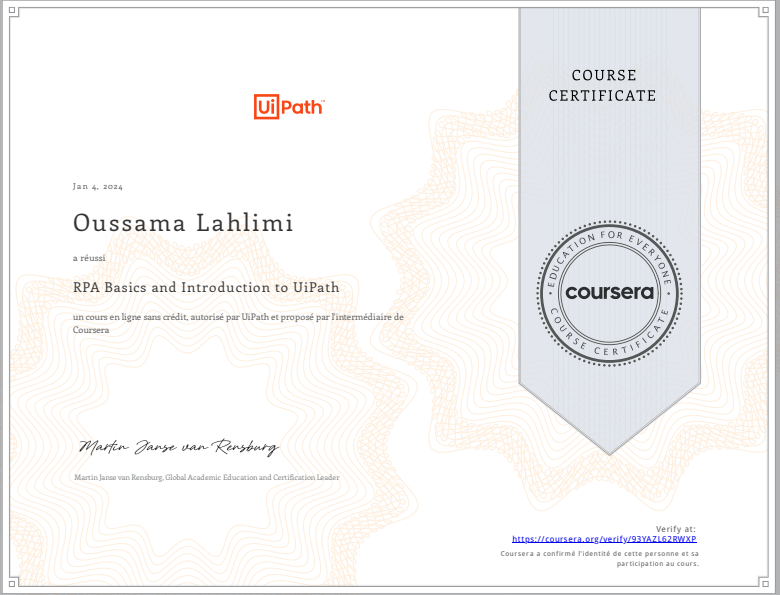Click the 'un cours en ligne sans crédit' description
The image size is (780, 595).
238,323
